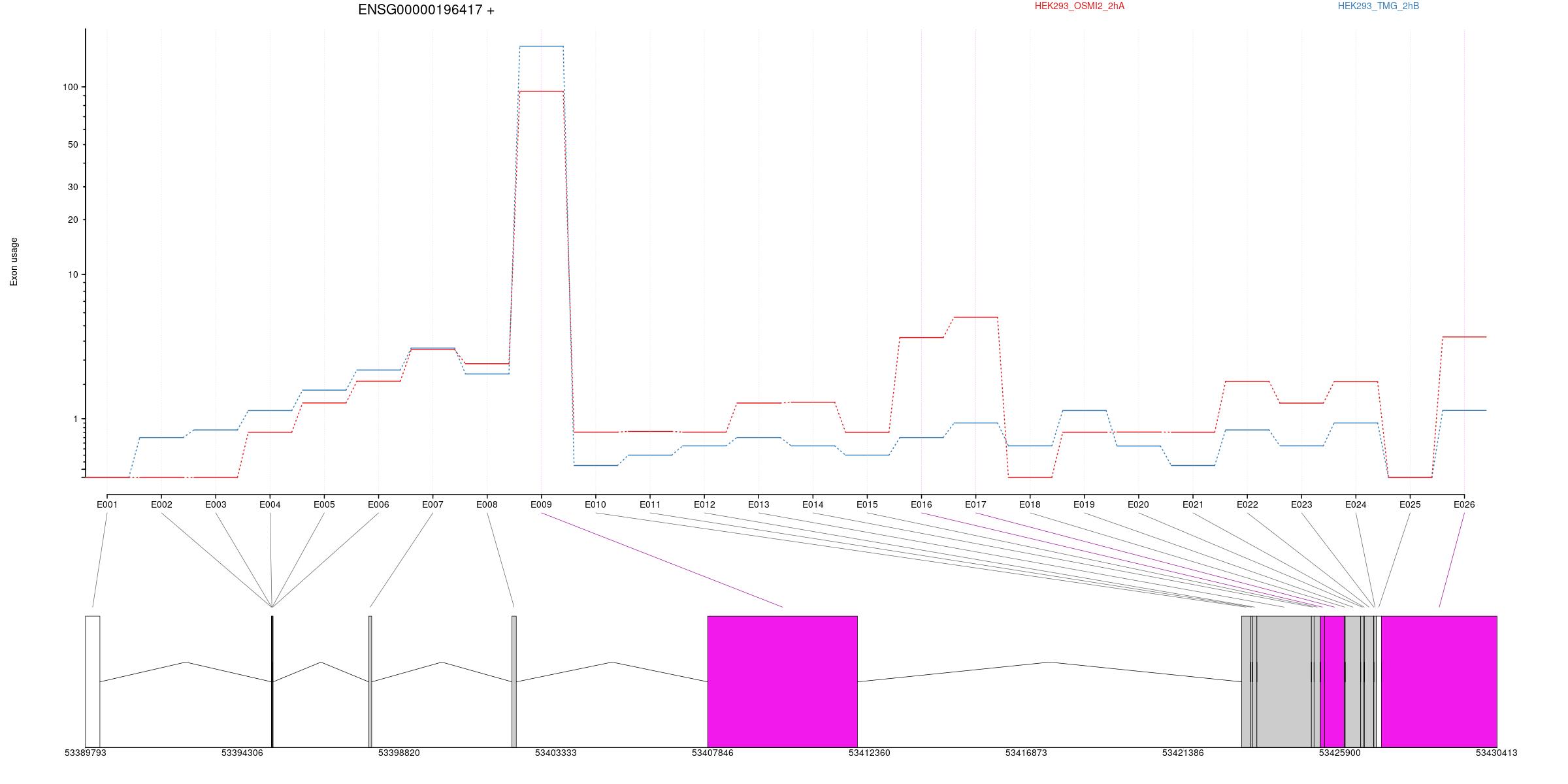Screen dimensions: 1568x784
Task: Click genomic coordinate 53389793
Action: point(86,753)
